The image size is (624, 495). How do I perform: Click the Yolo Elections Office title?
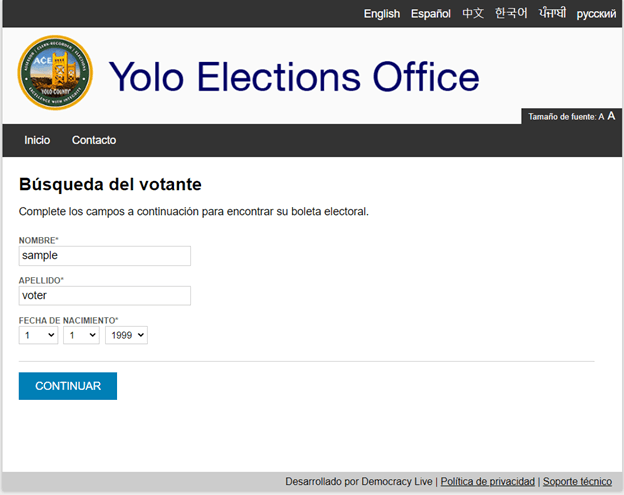point(294,76)
